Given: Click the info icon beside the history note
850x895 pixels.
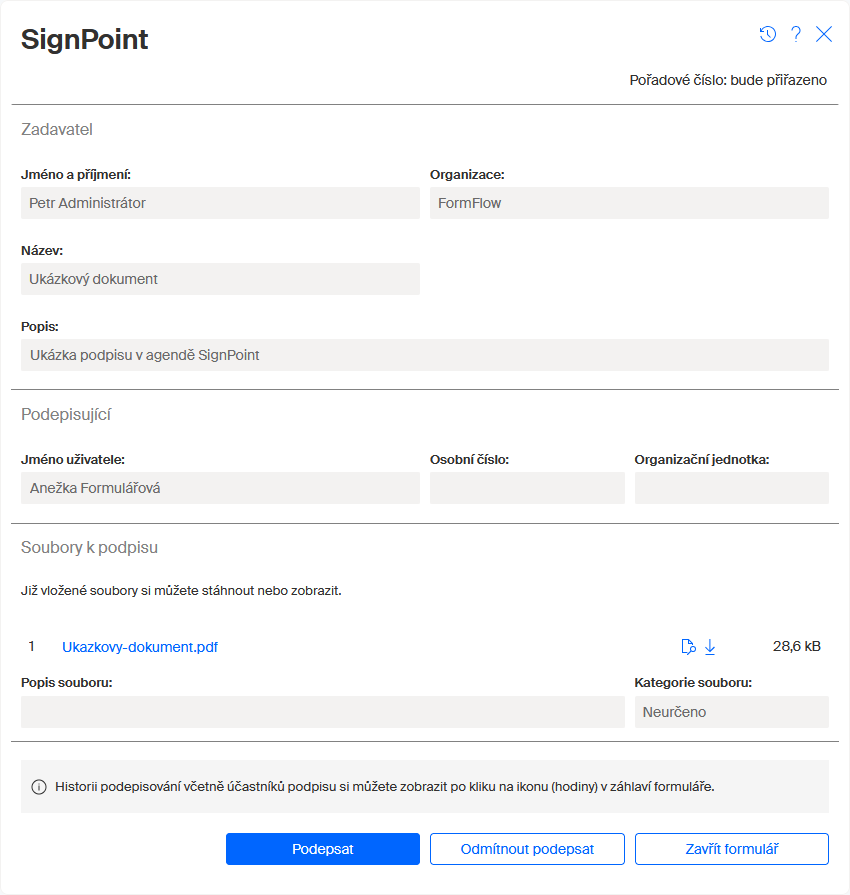Looking at the screenshot, I should click(x=39, y=787).
